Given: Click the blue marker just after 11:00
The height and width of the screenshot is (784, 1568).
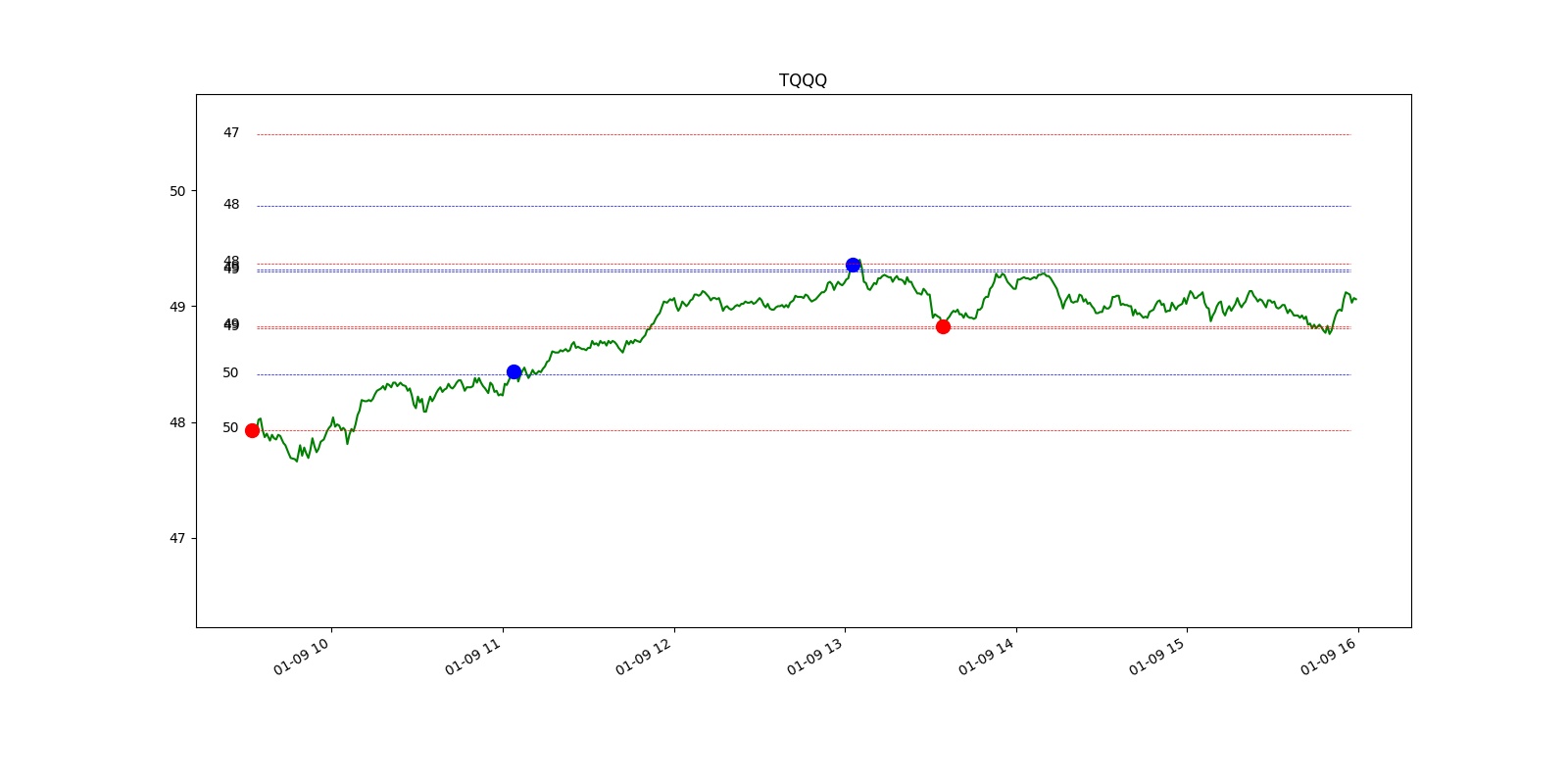Looking at the screenshot, I should [514, 371].
